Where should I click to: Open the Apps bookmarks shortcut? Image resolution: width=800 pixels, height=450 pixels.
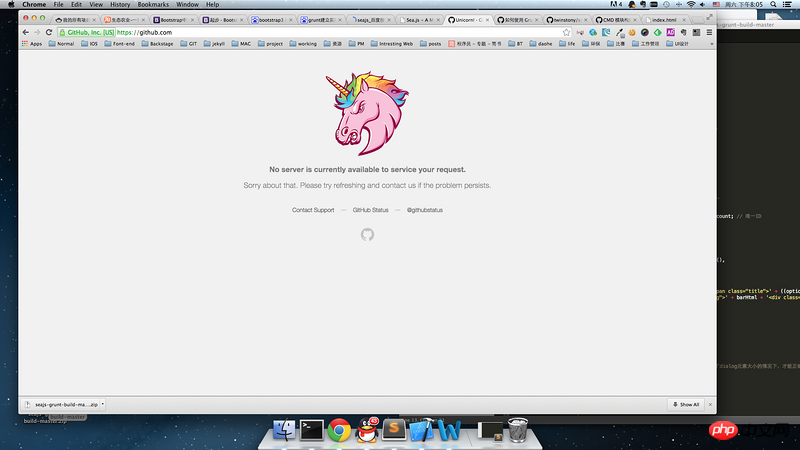point(32,44)
